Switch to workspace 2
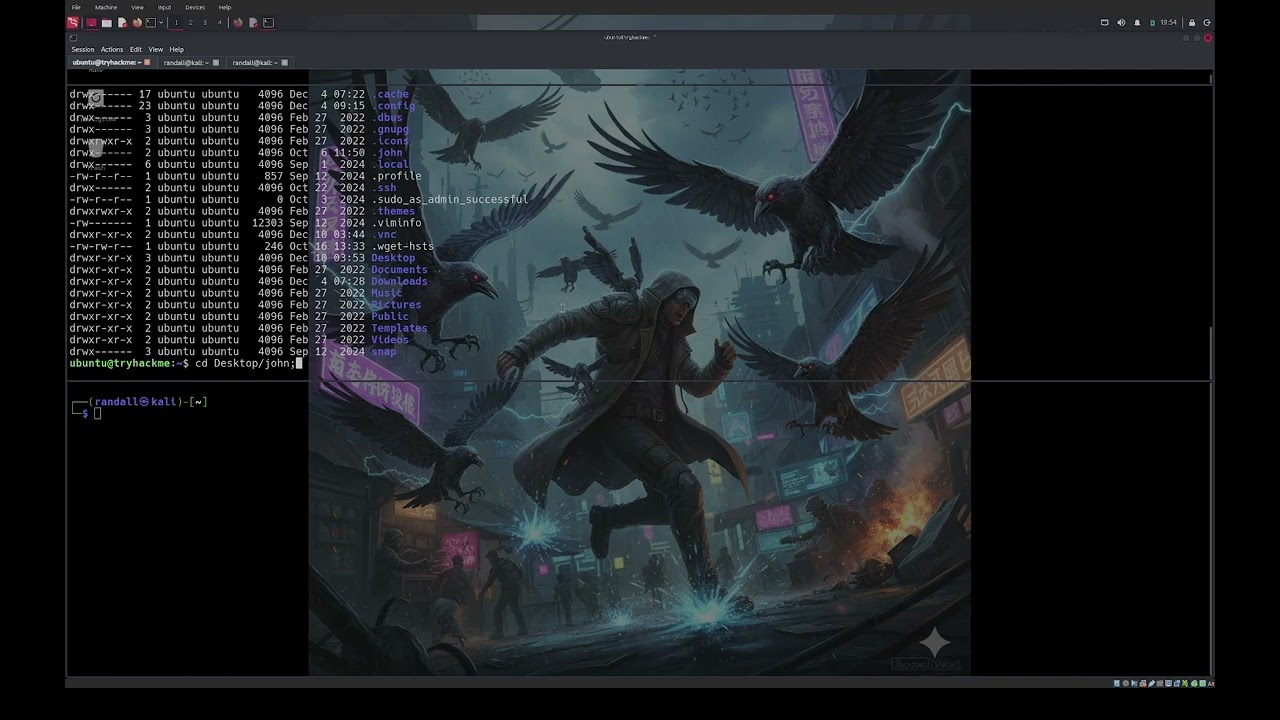 (191, 22)
